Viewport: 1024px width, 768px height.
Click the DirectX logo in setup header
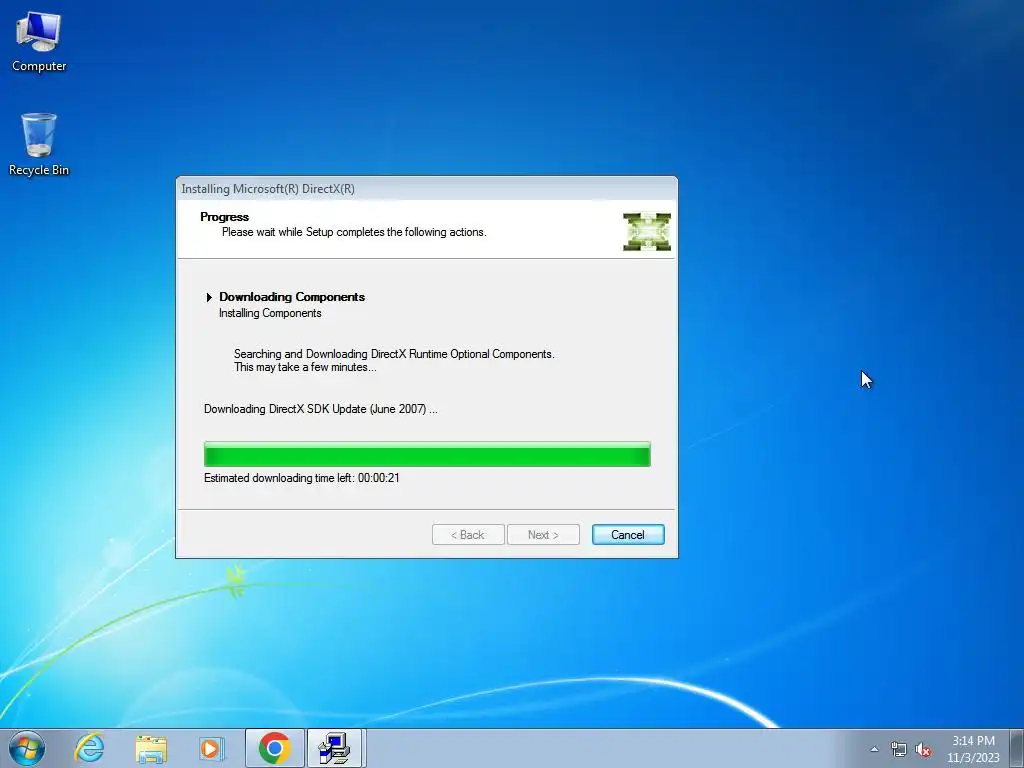click(x=647, y=231)
